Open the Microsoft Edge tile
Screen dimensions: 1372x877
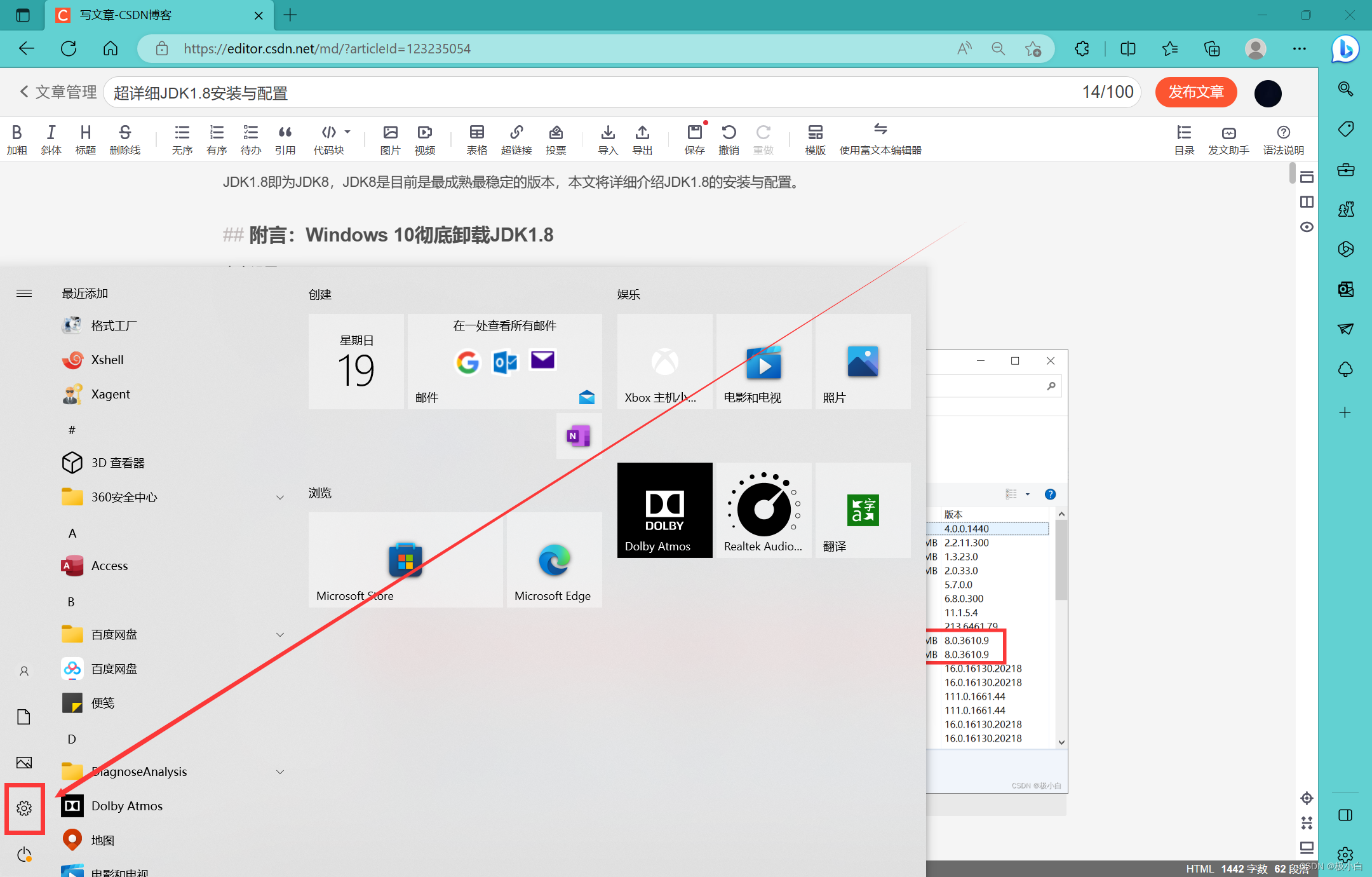[x=555, y=560]
